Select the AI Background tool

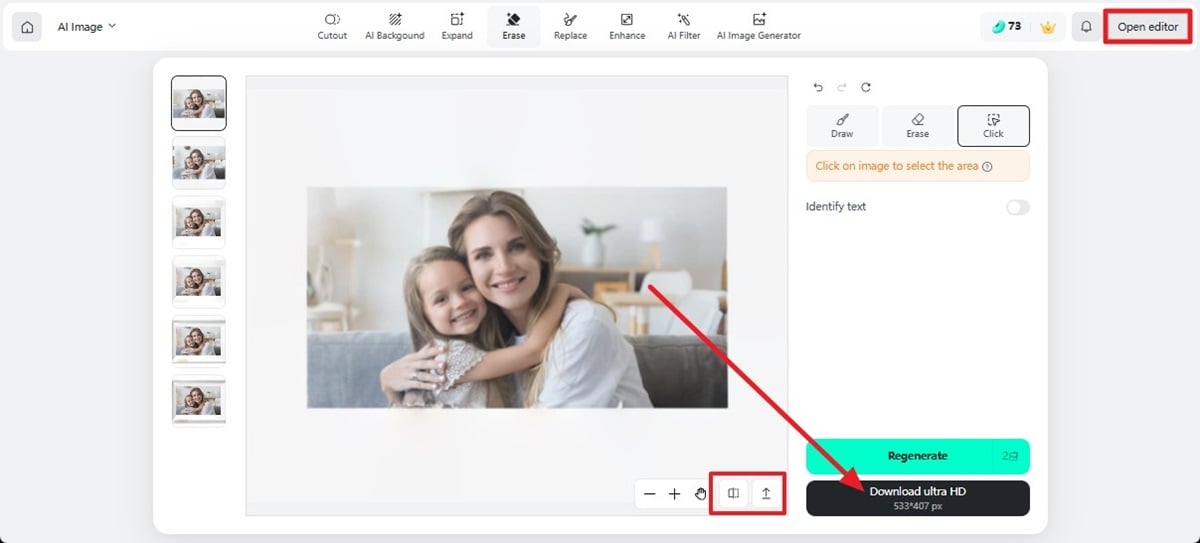tap(394, 27)
